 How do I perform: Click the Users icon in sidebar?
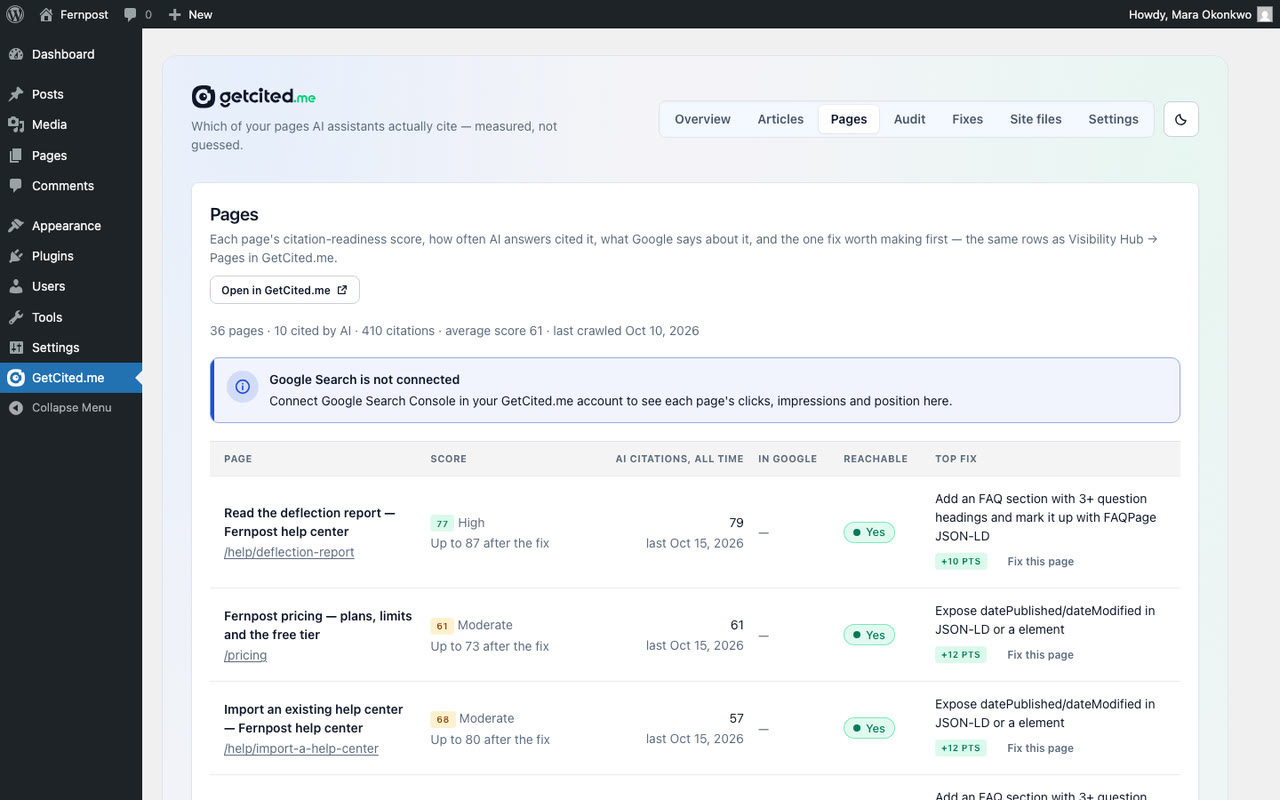point(16,286)
